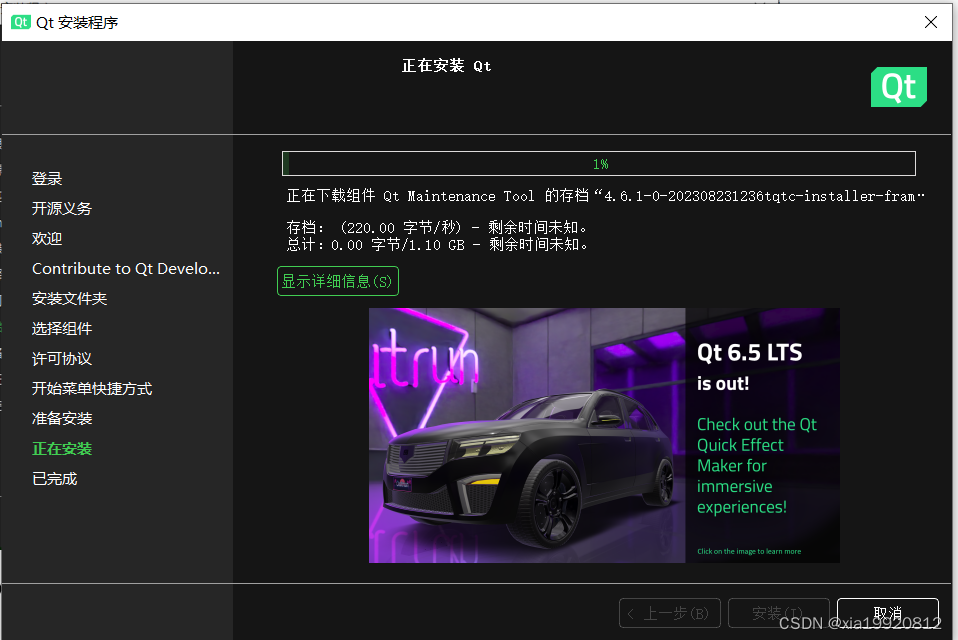Click the 'Qt 6.5 LTS is out!' banner headline

click(x=750, y=368)
